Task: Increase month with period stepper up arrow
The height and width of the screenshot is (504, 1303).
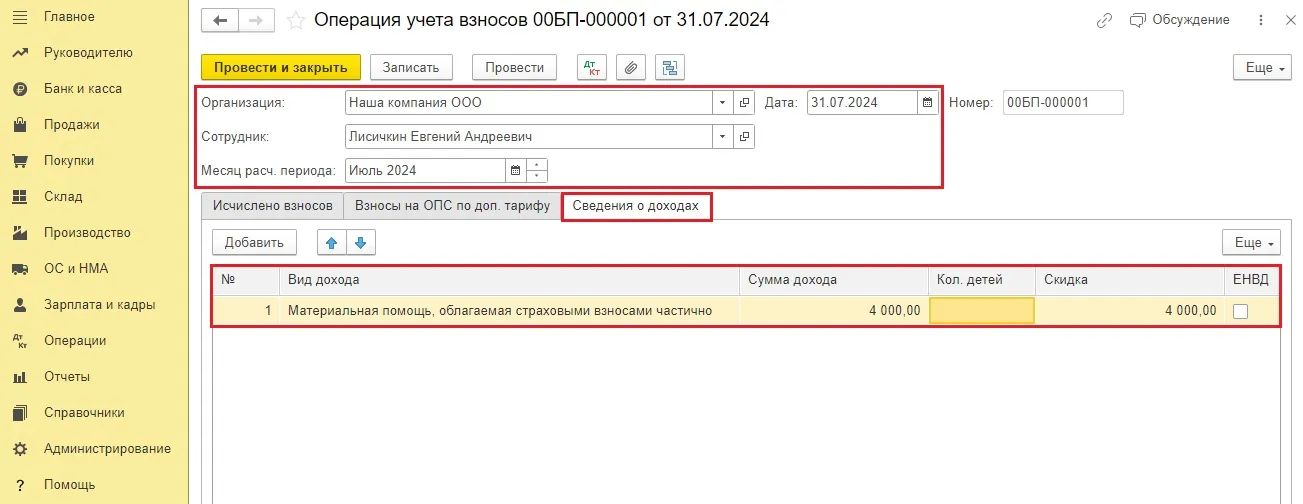Action: pos(538,165)
